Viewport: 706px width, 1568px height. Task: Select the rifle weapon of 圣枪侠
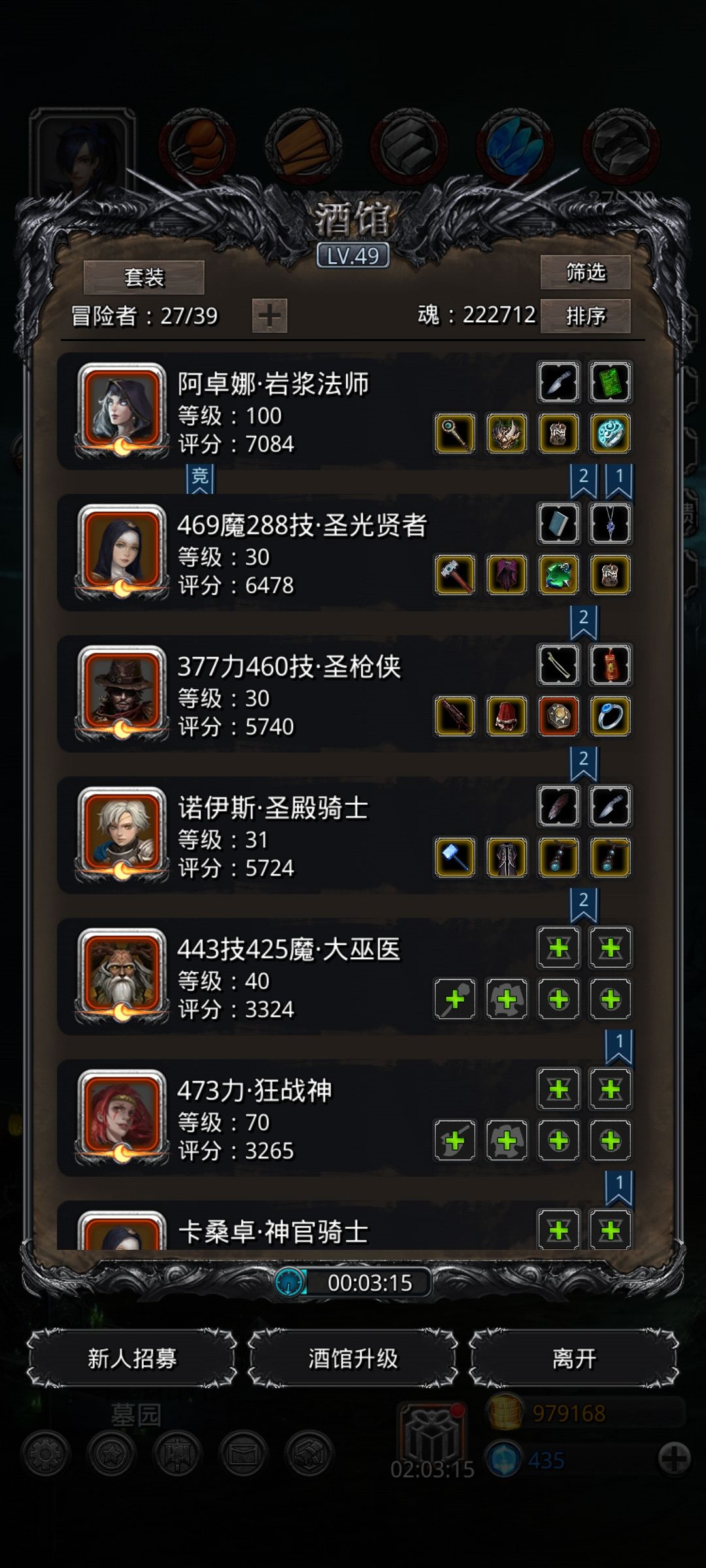click(x=455, y=717)
